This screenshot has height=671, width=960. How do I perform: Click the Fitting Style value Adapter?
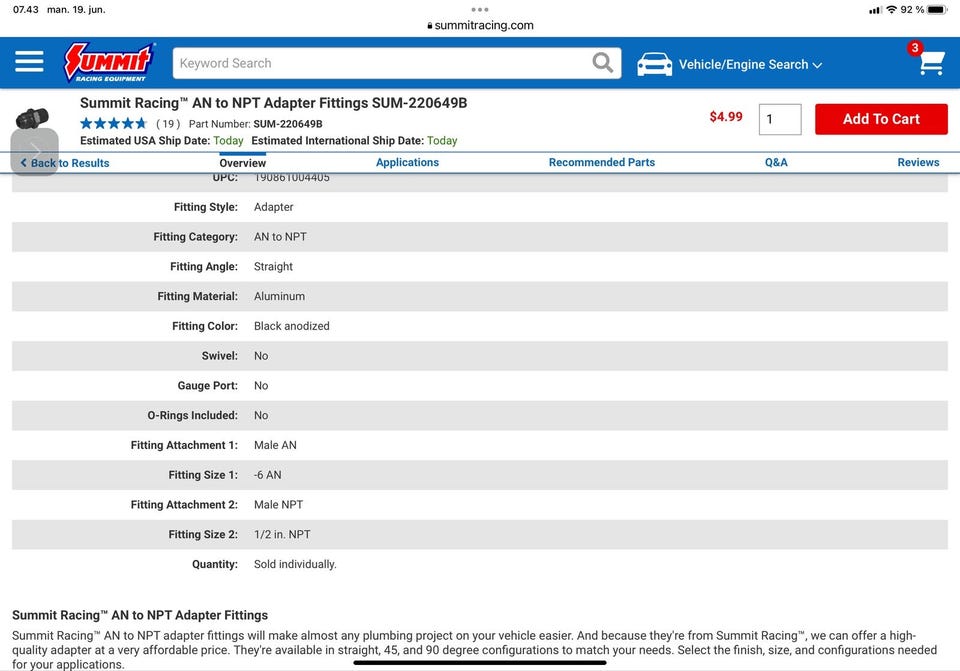[274, 207]
